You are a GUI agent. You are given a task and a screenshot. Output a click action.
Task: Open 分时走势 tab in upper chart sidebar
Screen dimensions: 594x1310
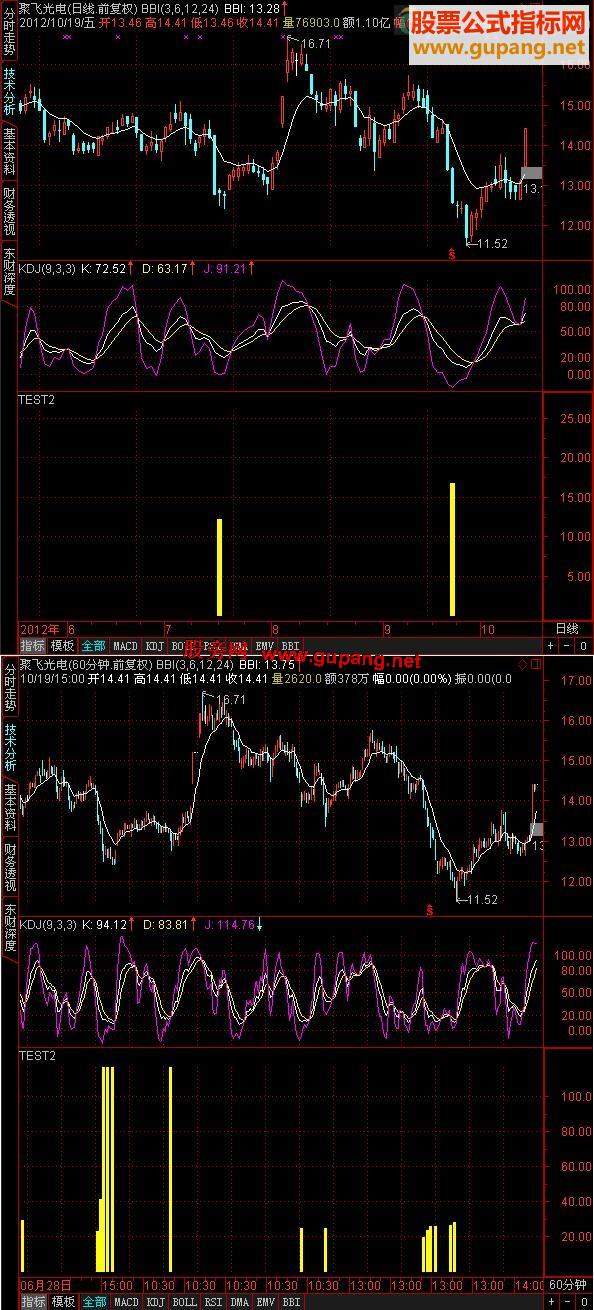coord(9,31)
